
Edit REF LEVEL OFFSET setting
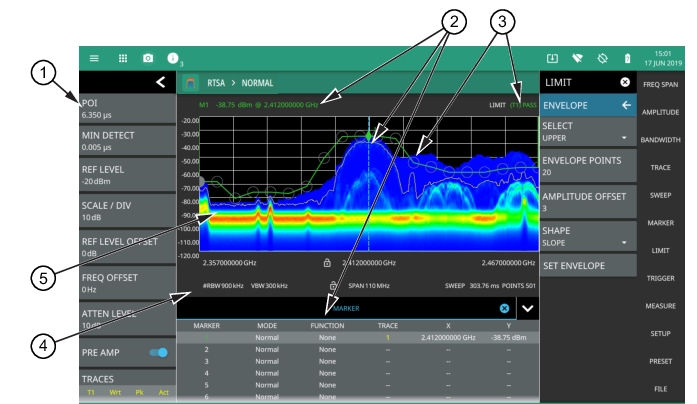coord(128,247)
